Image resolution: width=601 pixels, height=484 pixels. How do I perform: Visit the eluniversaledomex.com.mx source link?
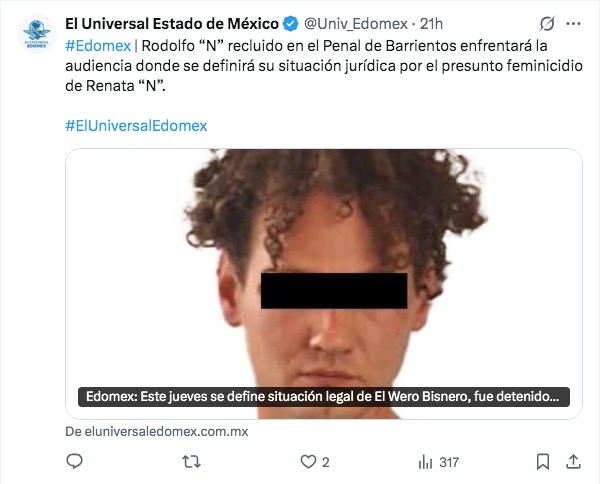pyautogui.click(x=157, y=431)
